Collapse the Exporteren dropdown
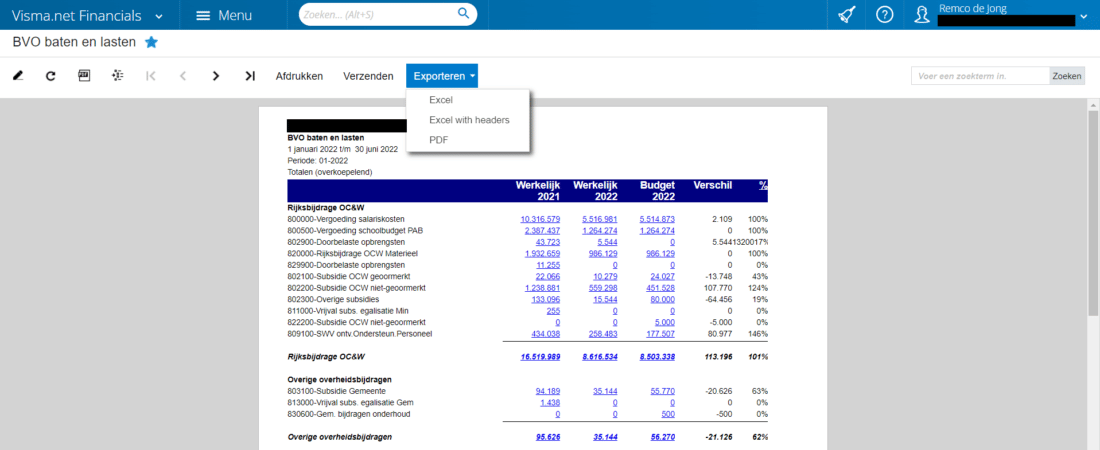This screenshot has width=1100, height=450. (444, 76)
